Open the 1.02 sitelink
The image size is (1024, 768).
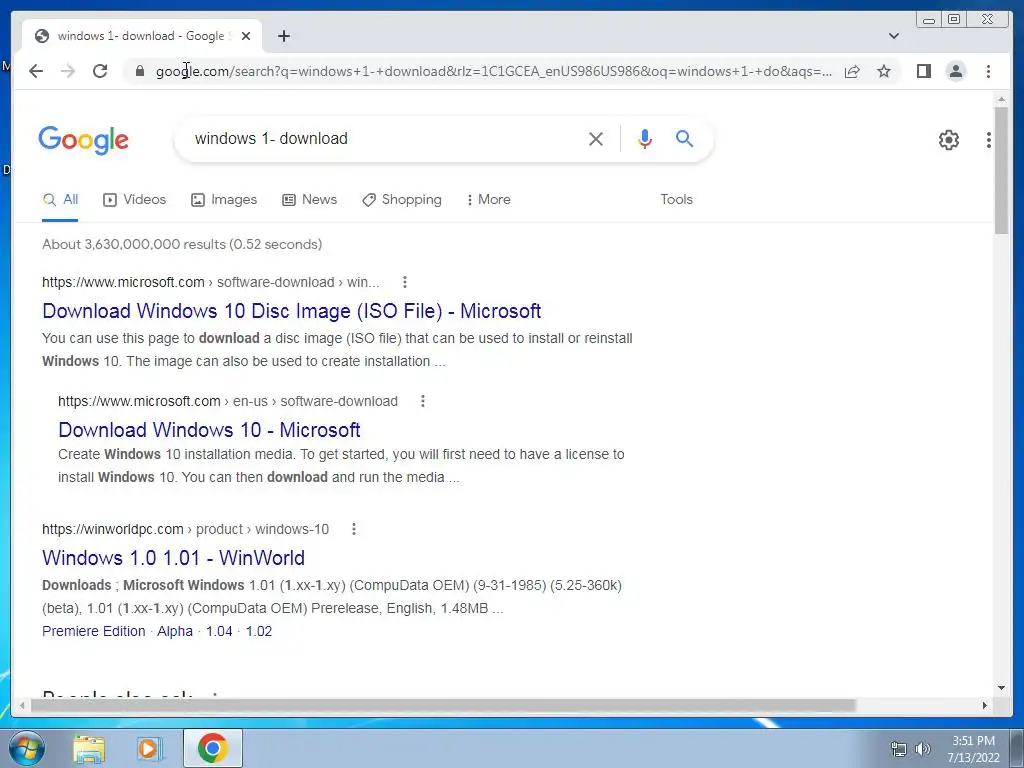pos(259,632)
